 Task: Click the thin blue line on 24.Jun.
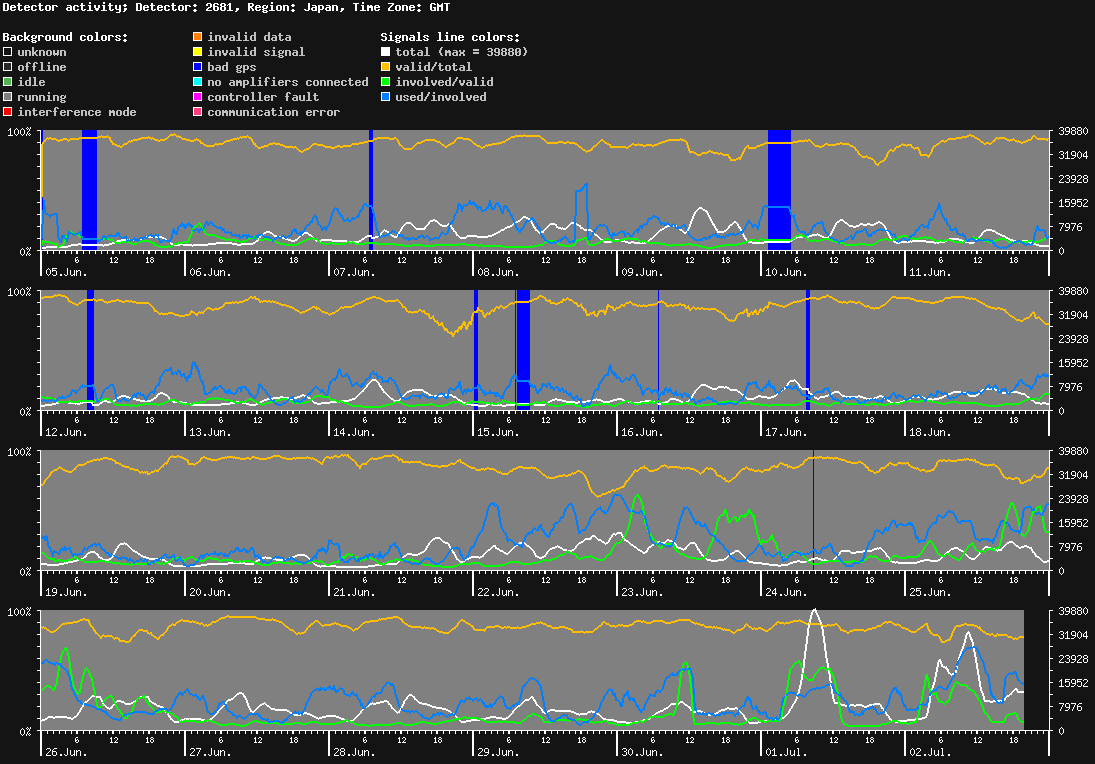[813, 510]
